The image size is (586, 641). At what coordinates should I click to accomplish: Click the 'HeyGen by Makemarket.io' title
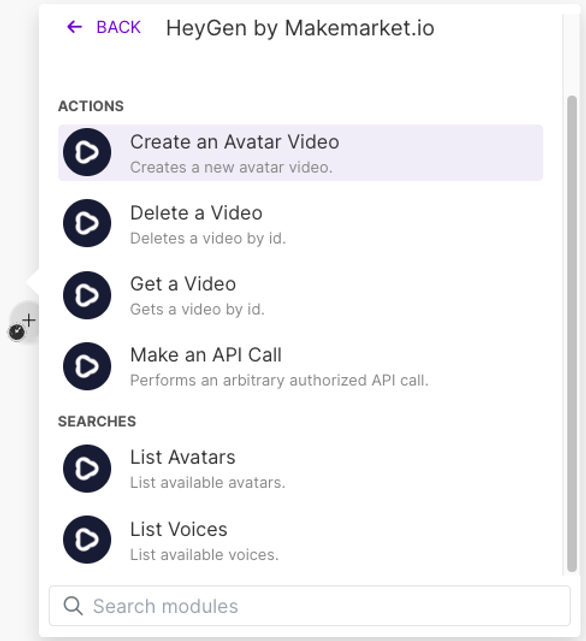click(x=300, y=29)
